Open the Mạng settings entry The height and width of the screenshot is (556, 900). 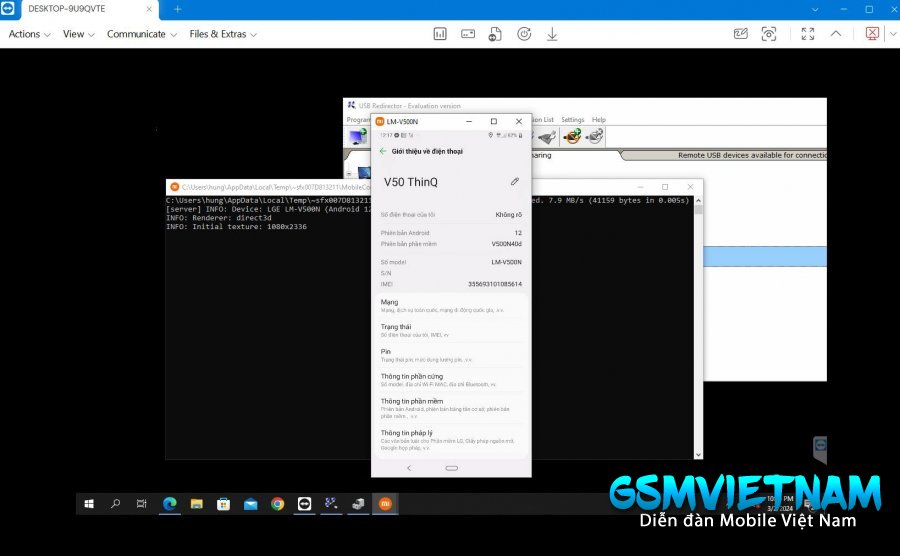[451, 305]
